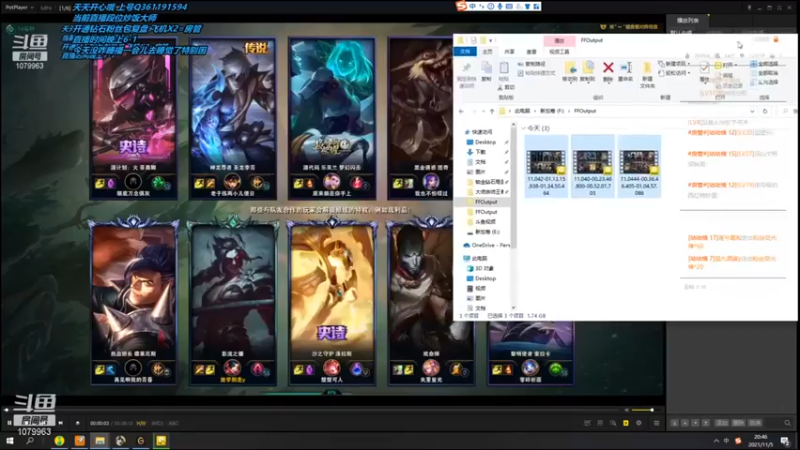
Task: Open File Explorer from the taskbar
Action: [100, 441]
